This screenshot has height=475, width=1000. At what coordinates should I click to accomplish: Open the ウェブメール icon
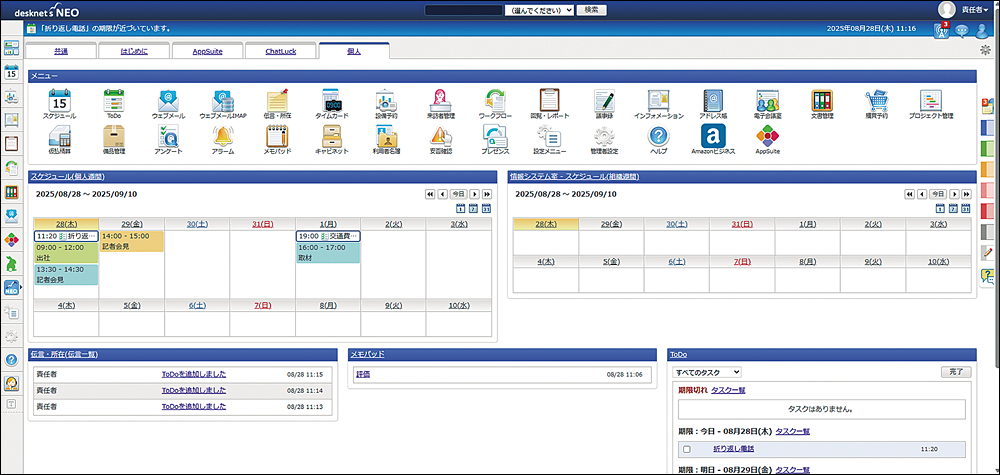point(167,101)
